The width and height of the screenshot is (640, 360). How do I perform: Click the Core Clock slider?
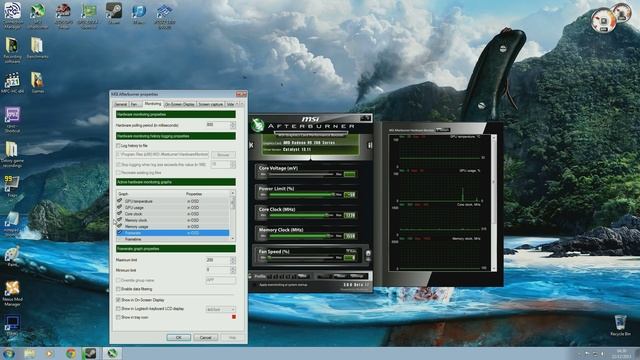301,215
